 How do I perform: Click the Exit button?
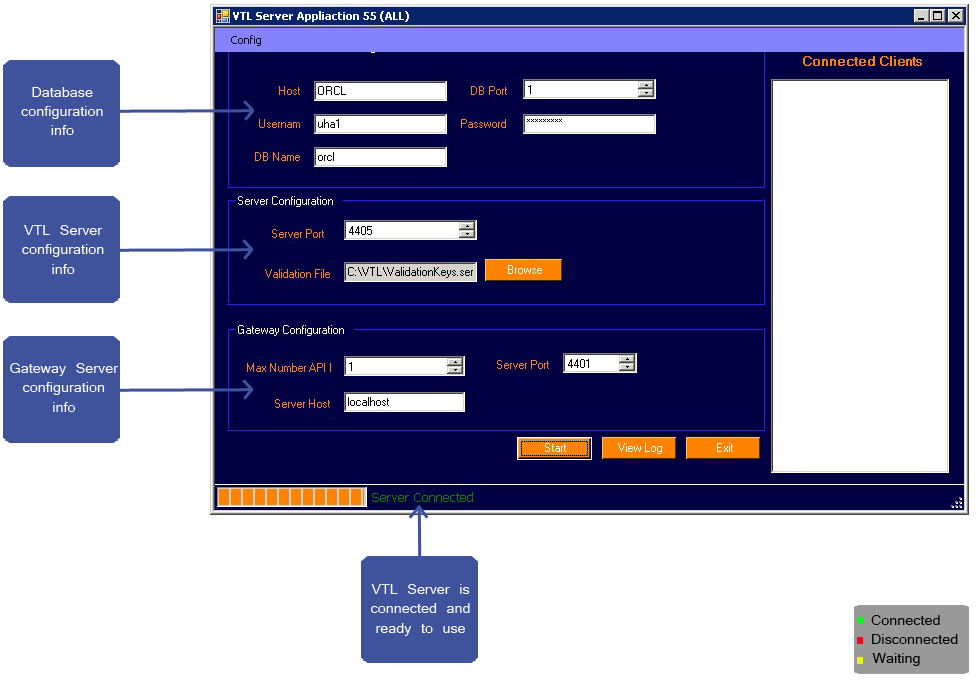click(722, 447)
